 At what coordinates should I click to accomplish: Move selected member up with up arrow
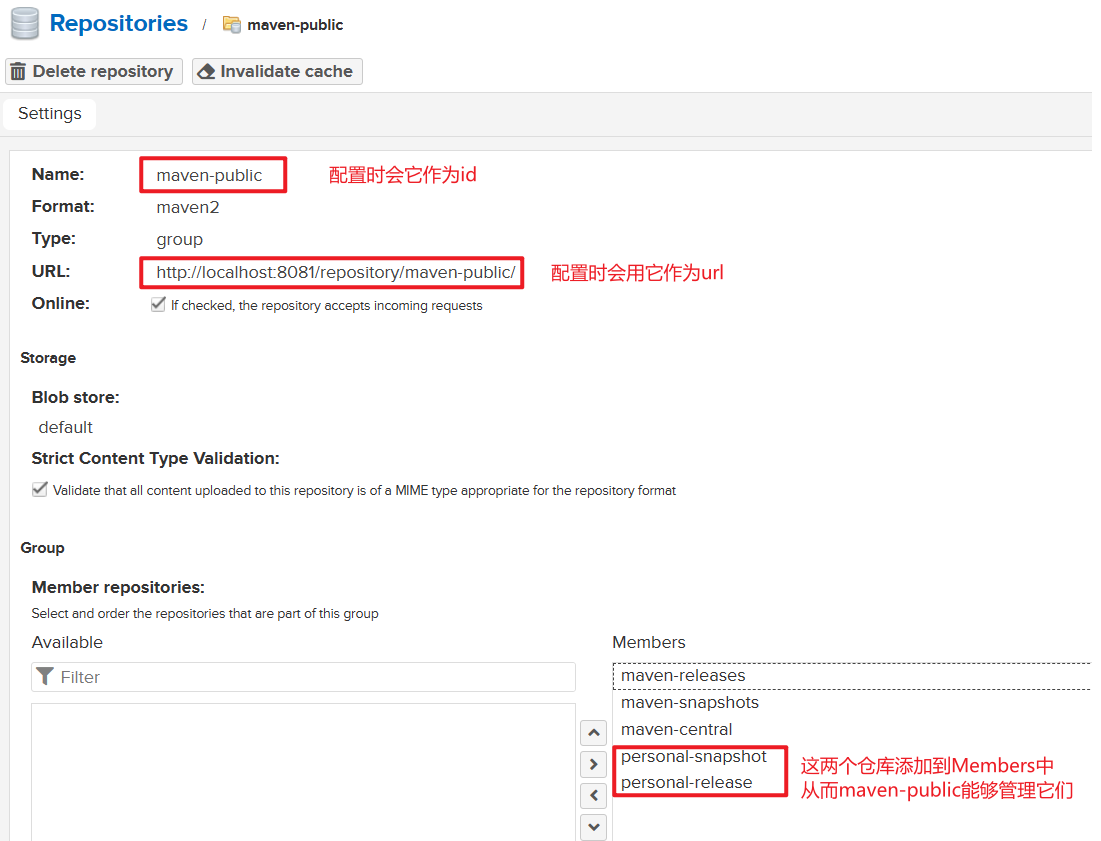tap(593, 733)
